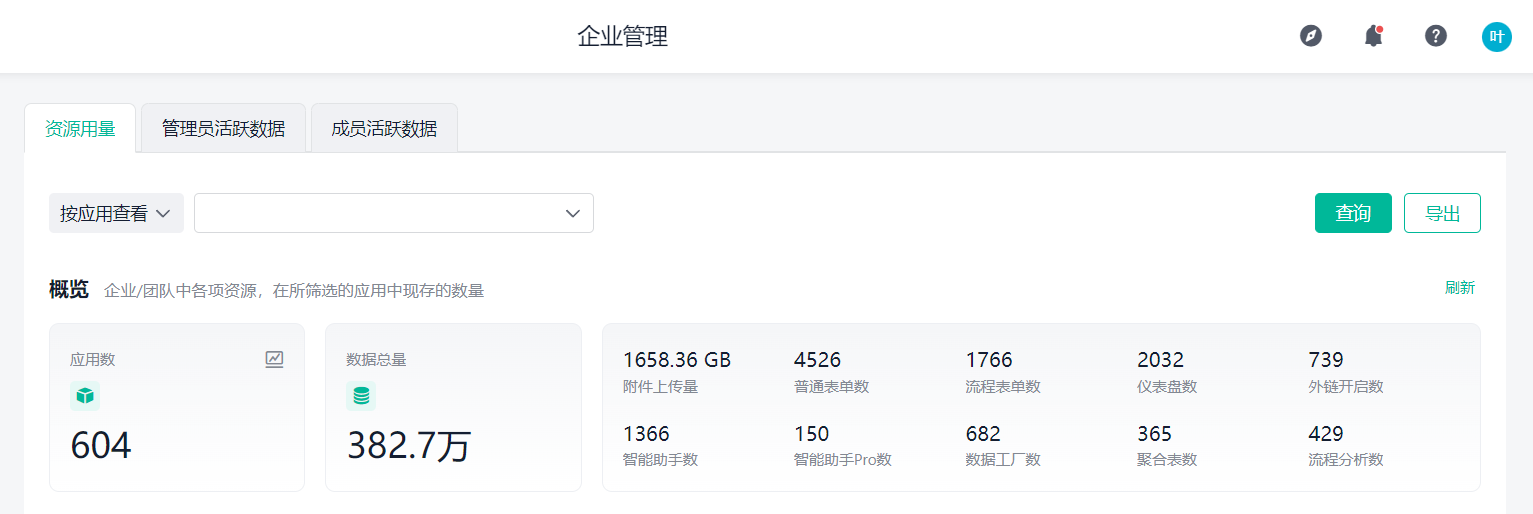The height and width of the screenshot is (514, 1533).
Task: Click the 智能助手Pro数 150 statistic
Action: point(841,445)
